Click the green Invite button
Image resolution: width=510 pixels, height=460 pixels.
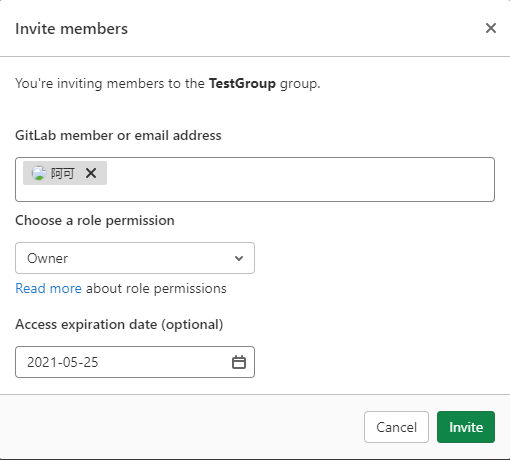tap(466, 427)
